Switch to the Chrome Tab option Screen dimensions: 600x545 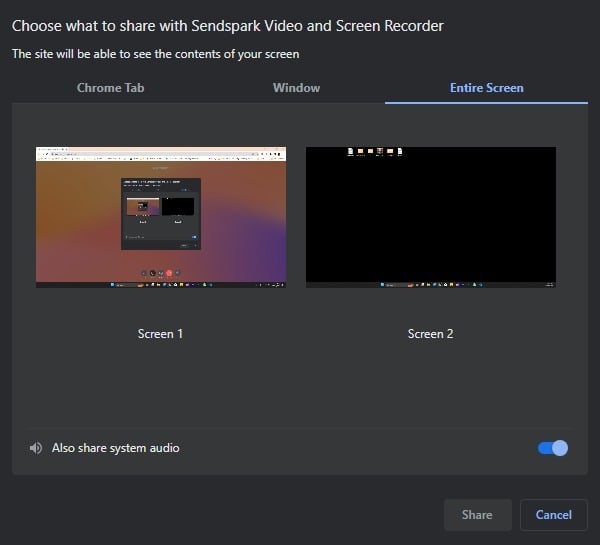click(111, 88)
